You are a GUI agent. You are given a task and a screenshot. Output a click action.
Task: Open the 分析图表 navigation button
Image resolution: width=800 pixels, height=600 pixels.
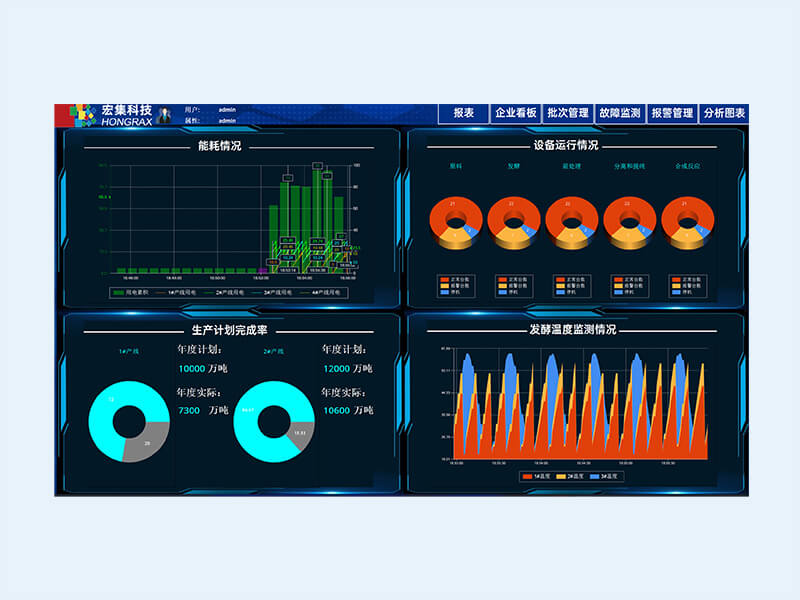pos(724,114)
